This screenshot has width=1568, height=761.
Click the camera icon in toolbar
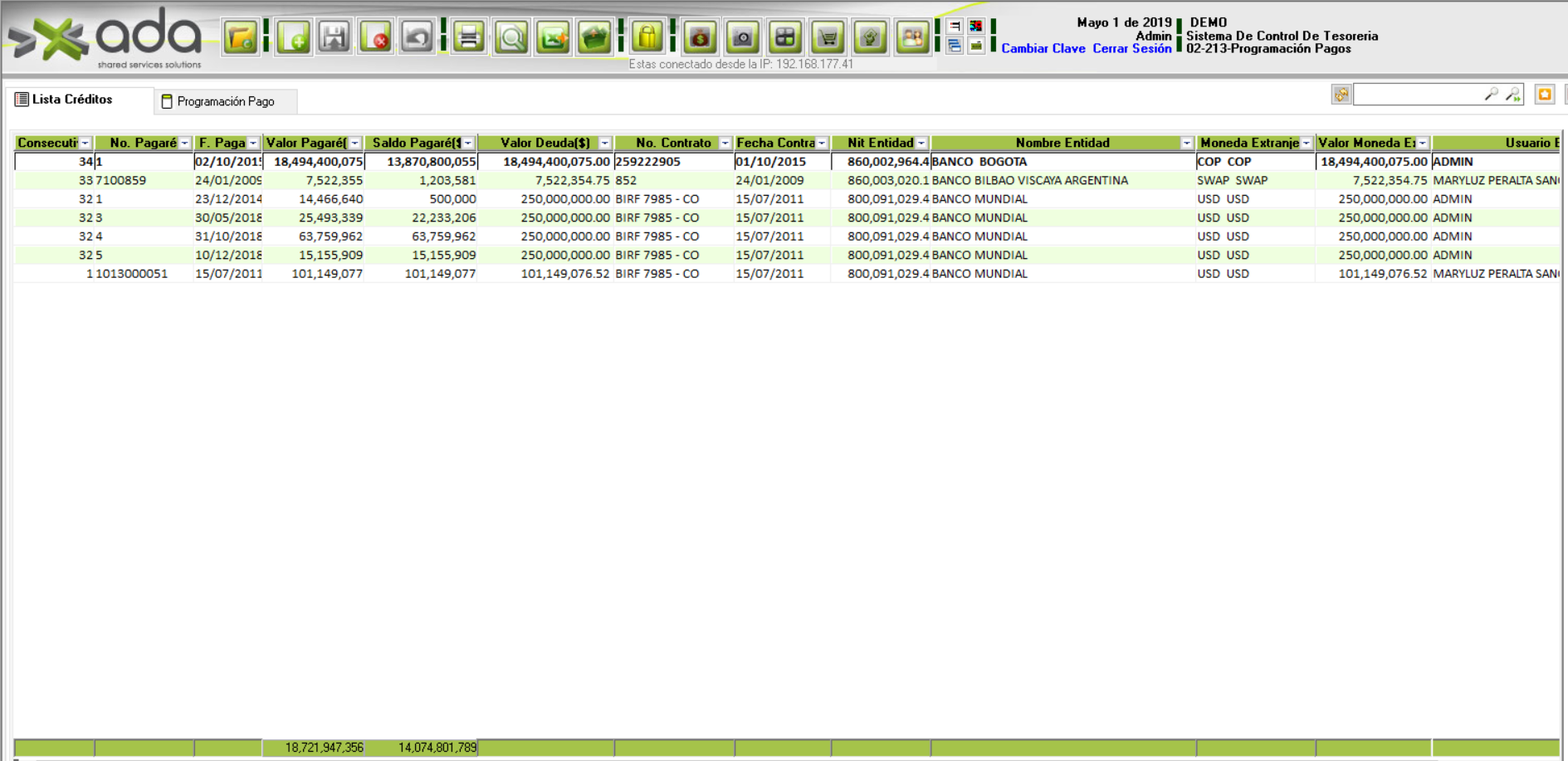[x=742, y=37]
